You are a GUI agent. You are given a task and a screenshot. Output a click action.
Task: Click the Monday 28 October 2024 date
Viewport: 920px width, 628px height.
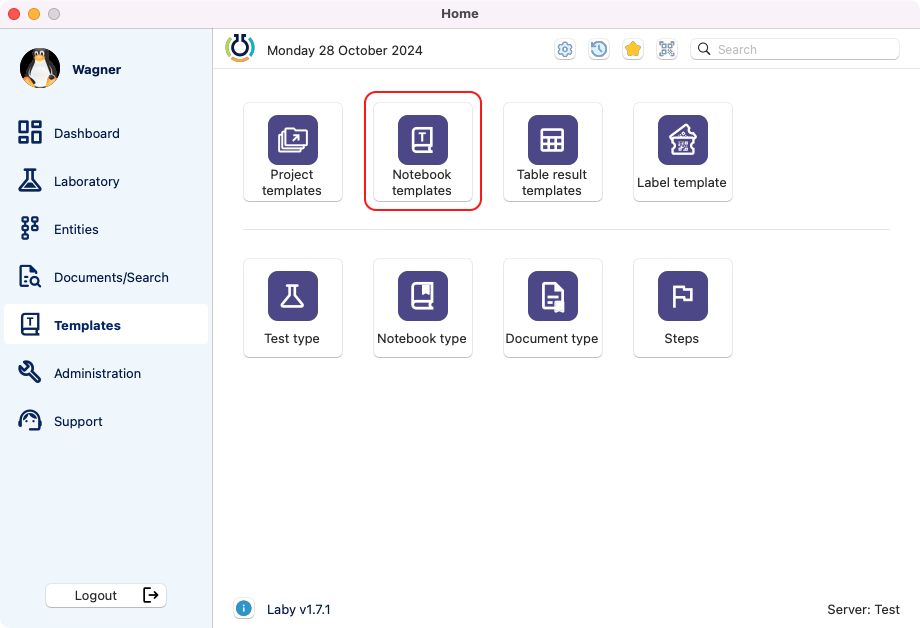[x=344, y=50]
